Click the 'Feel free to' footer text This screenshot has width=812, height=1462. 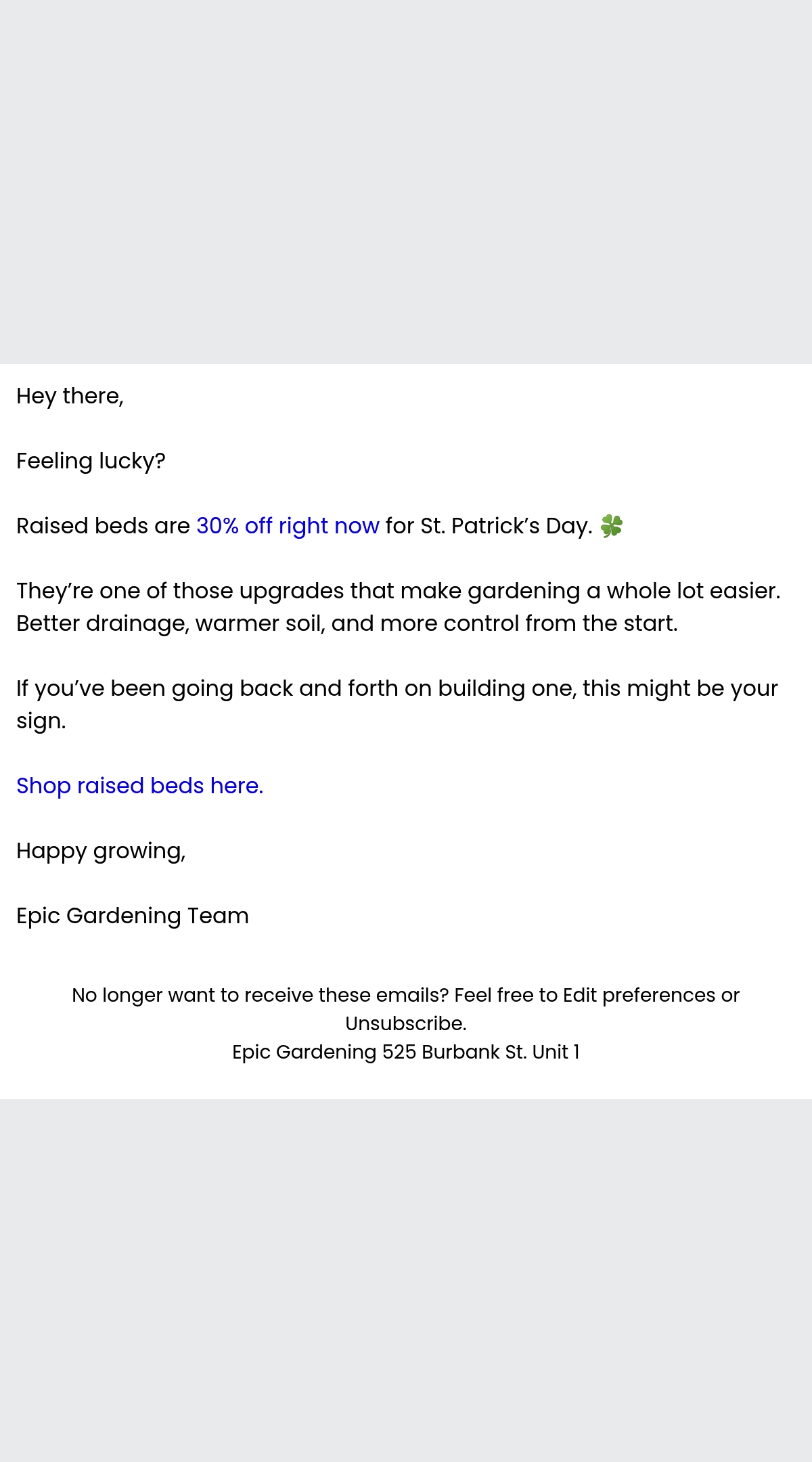(506, 995)
